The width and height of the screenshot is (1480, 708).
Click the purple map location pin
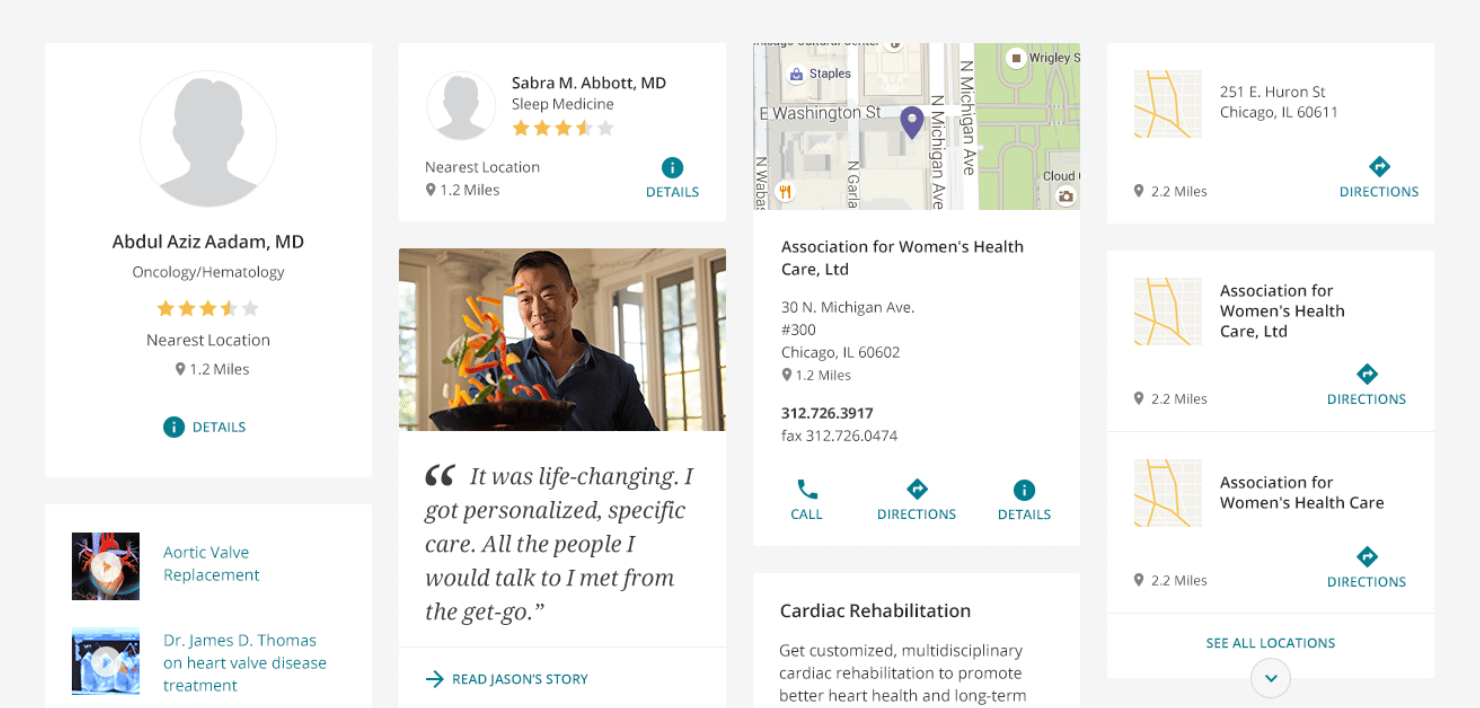point(911,122)
